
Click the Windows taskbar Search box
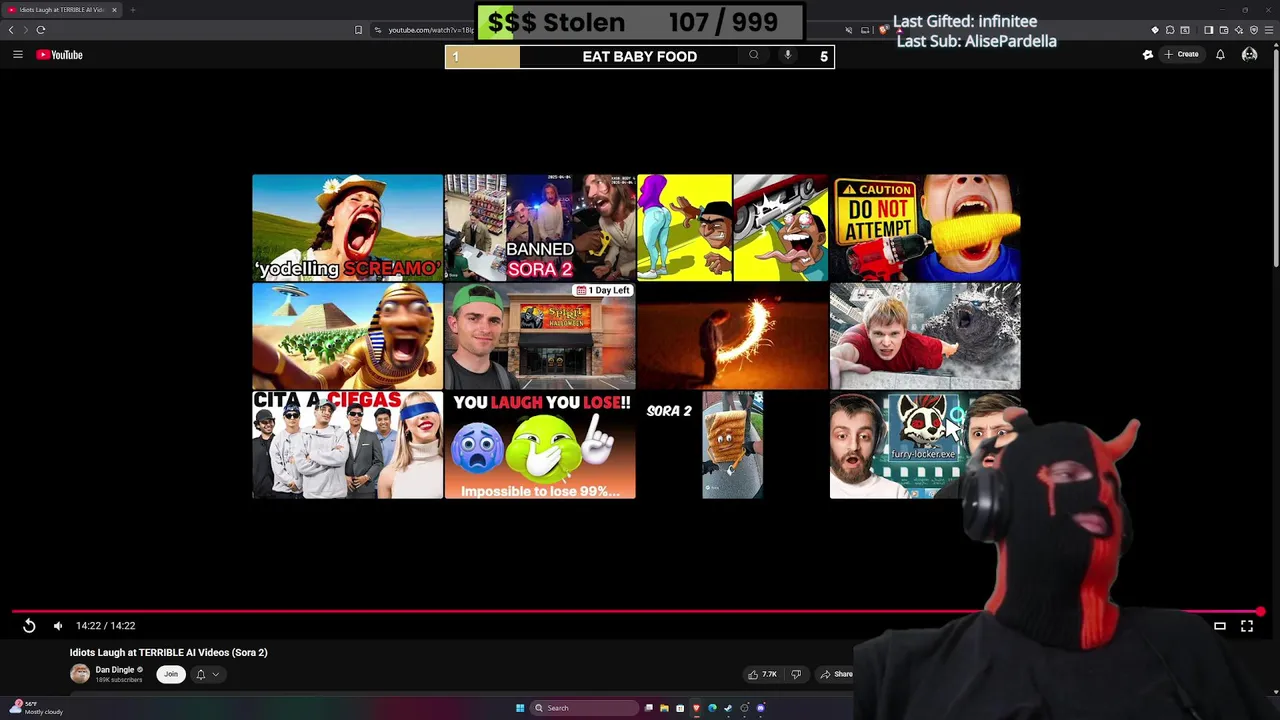pyautogui.click(x=584, y=708)
